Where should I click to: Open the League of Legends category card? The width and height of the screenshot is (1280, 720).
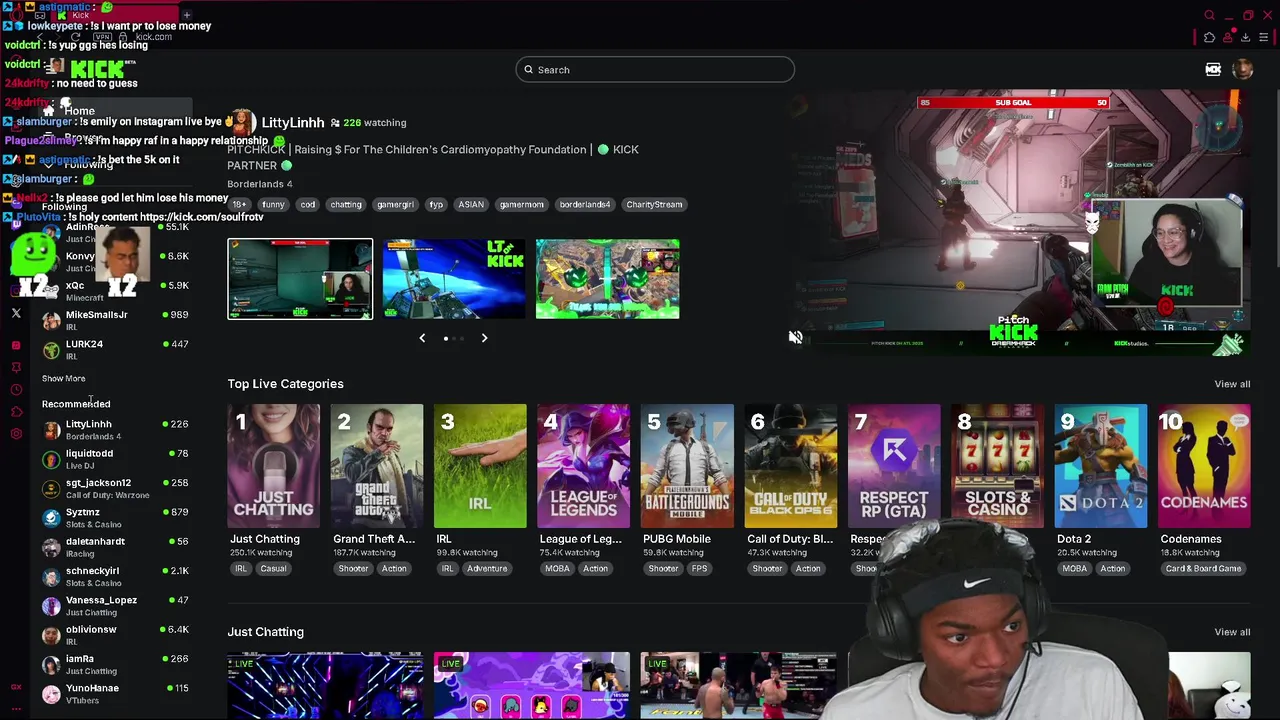583,466
